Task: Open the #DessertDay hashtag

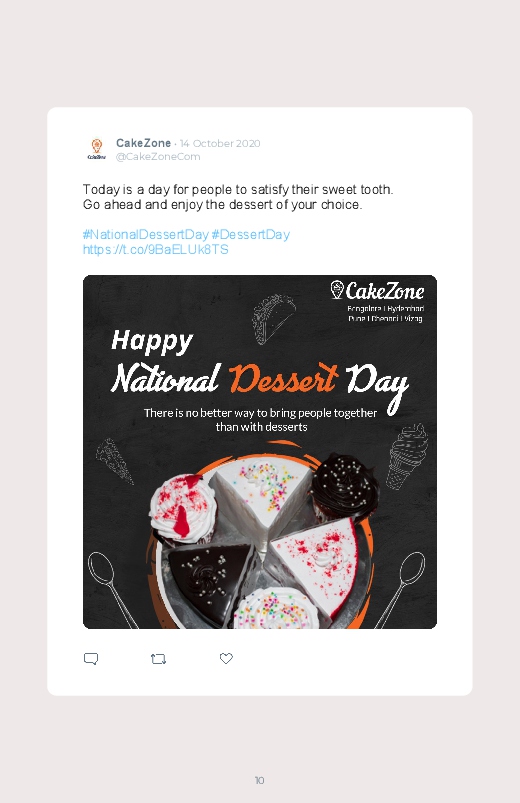Action: [x=251, y=235]
